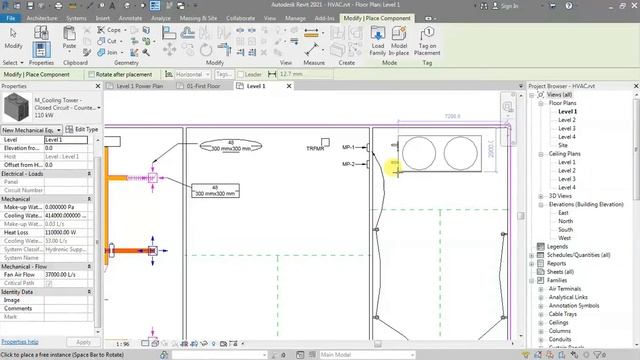This screenshot has height=360, width=640.
Task: Click the 1 : 96 view scale button
Action: pos(122,344)
